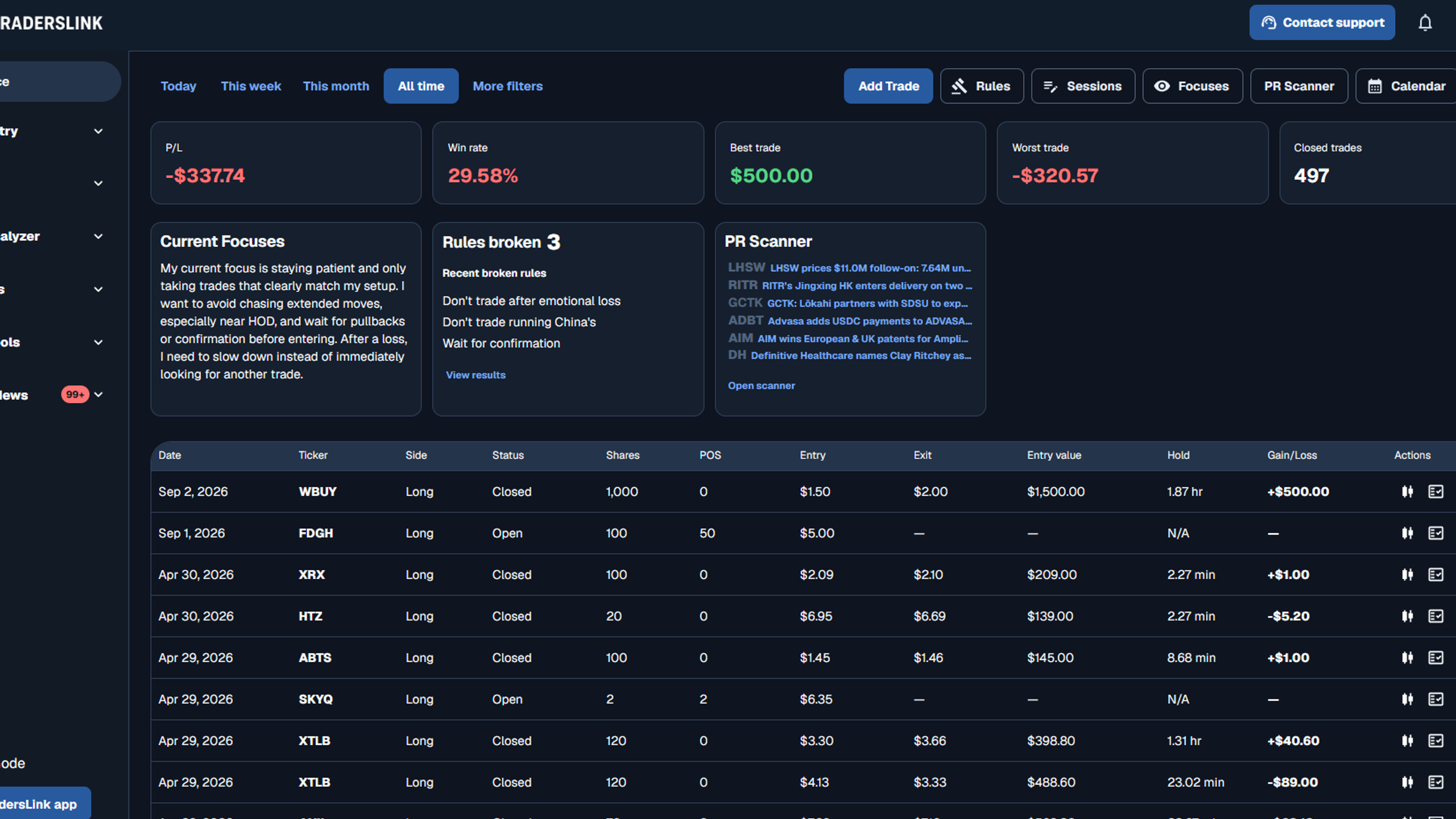Viewport: 1456px width, 819px height.
Task: Open the Calendar button
Action: pos(1407,86)
